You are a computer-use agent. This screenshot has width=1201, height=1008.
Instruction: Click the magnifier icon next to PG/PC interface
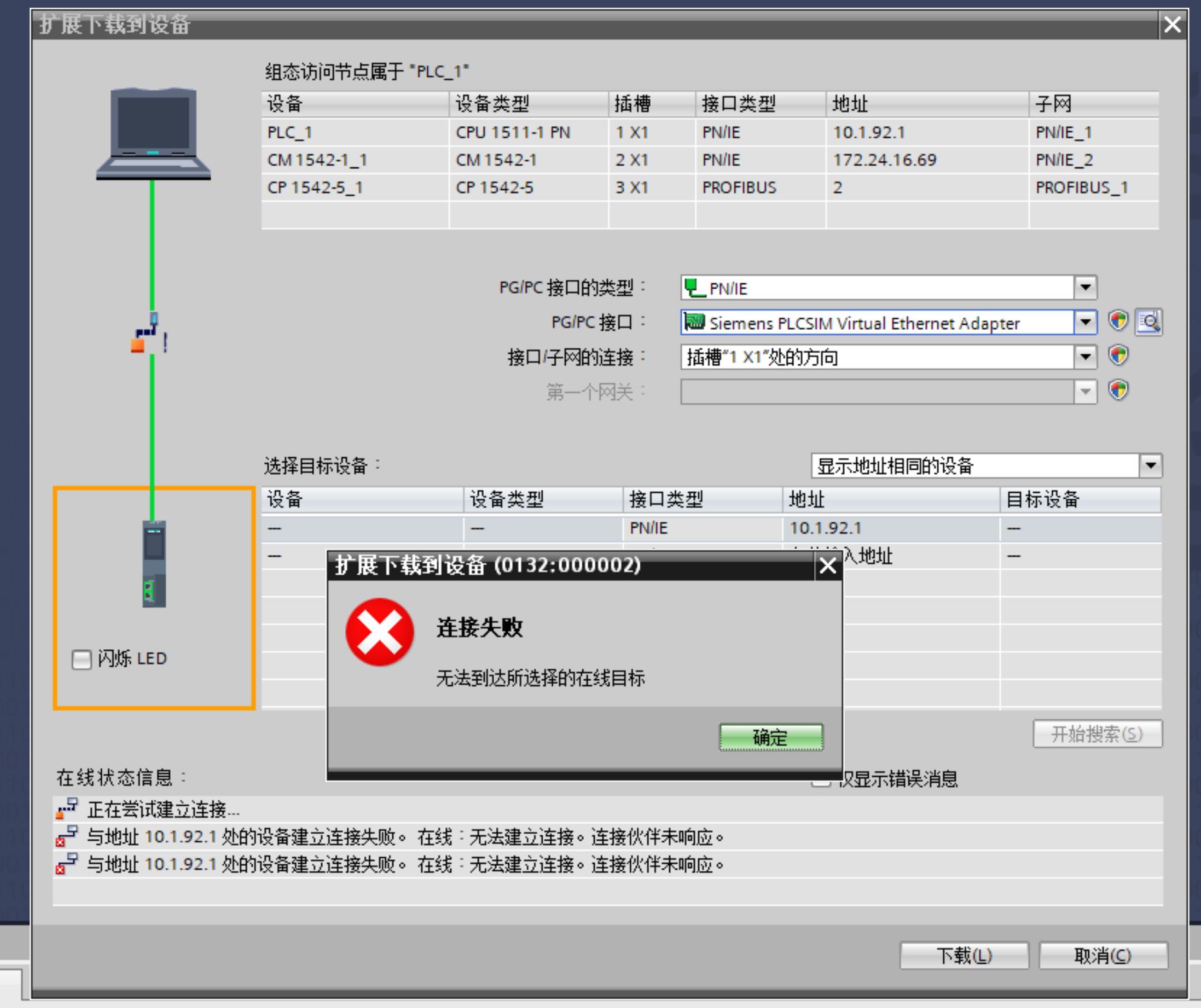coord(1149,321)
